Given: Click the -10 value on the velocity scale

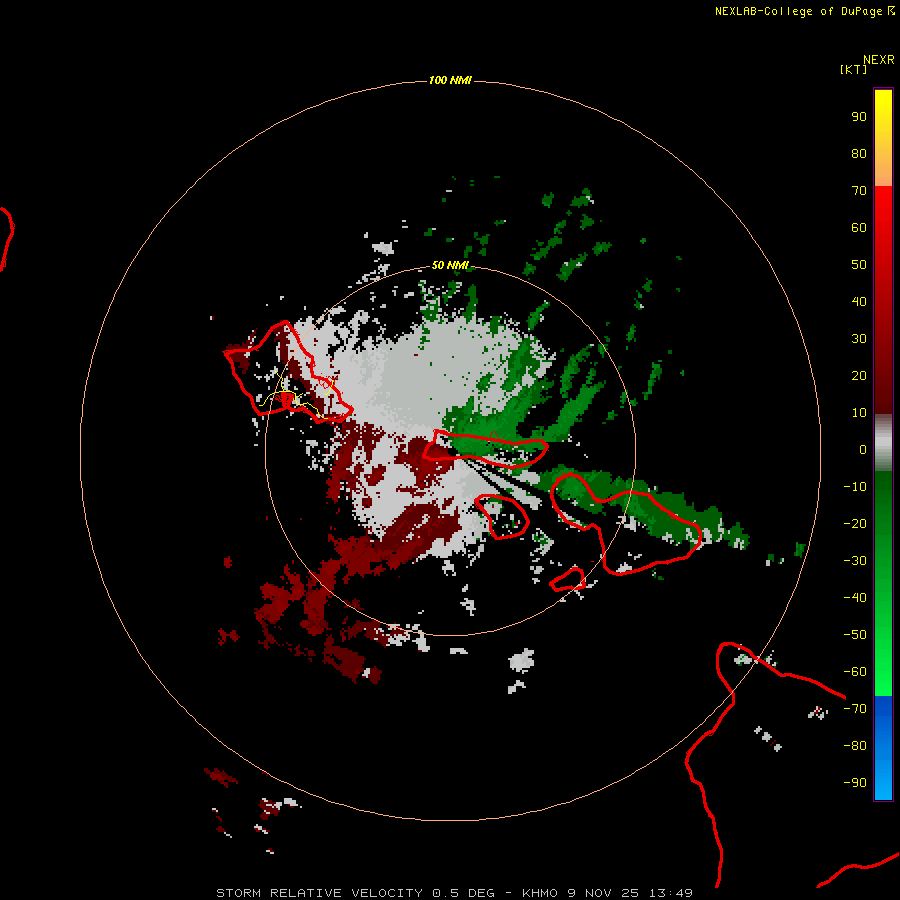Looking at the screenshot, I should (x=855, y=487).
